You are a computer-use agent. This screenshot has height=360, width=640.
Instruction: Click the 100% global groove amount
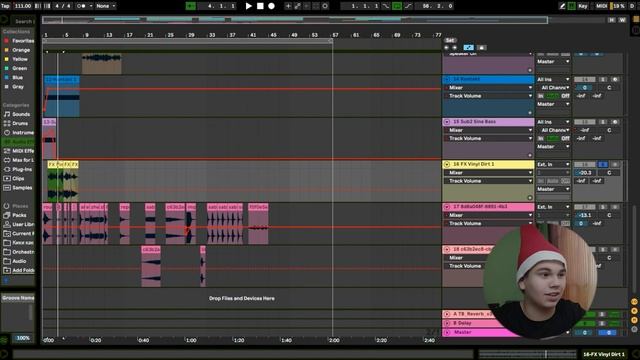point(23,338)
